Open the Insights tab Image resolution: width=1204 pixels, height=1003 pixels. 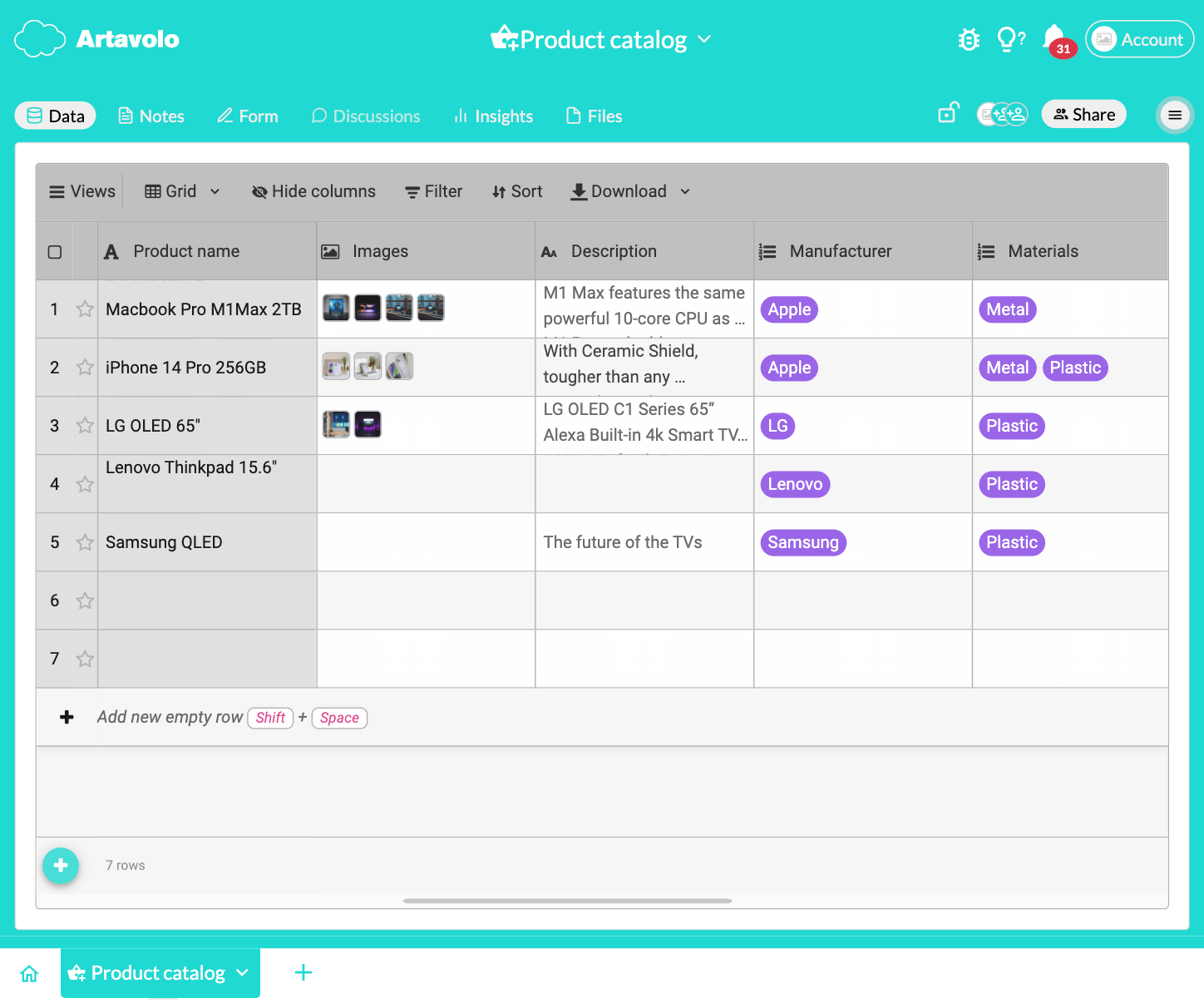click(x=493, y=116)
